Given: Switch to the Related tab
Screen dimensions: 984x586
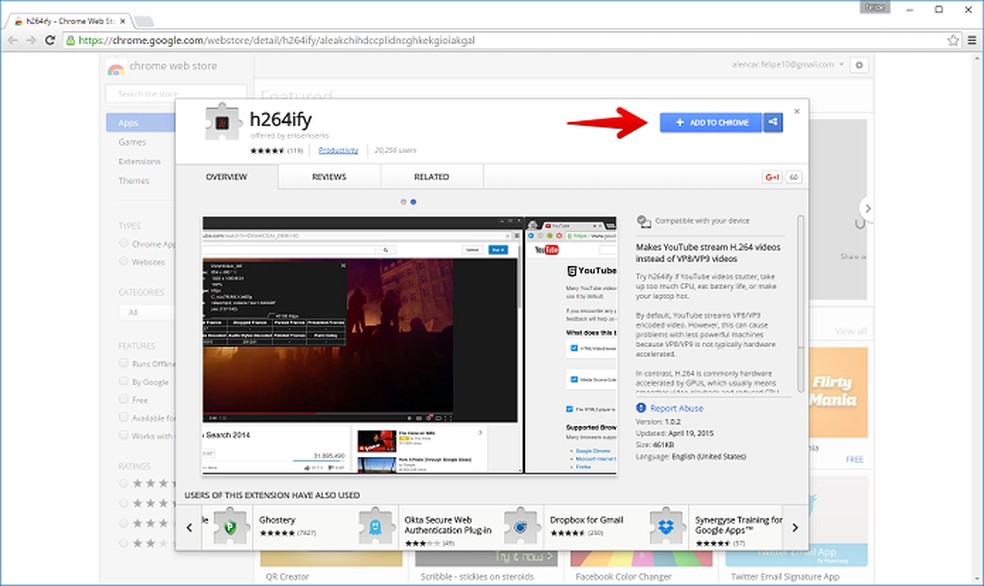Looking at the screenshot, I should click(x=431, y=177).
